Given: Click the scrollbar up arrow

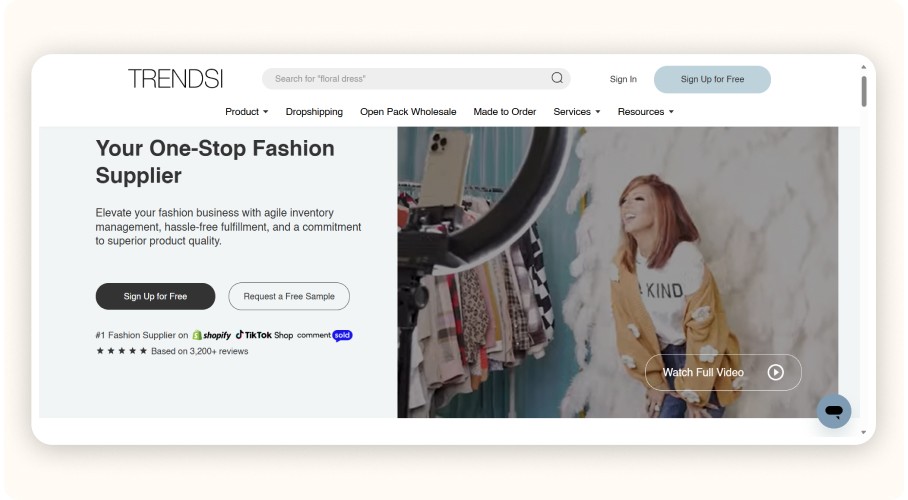Looking at the screenshot, I should click(x=863, y=67).
